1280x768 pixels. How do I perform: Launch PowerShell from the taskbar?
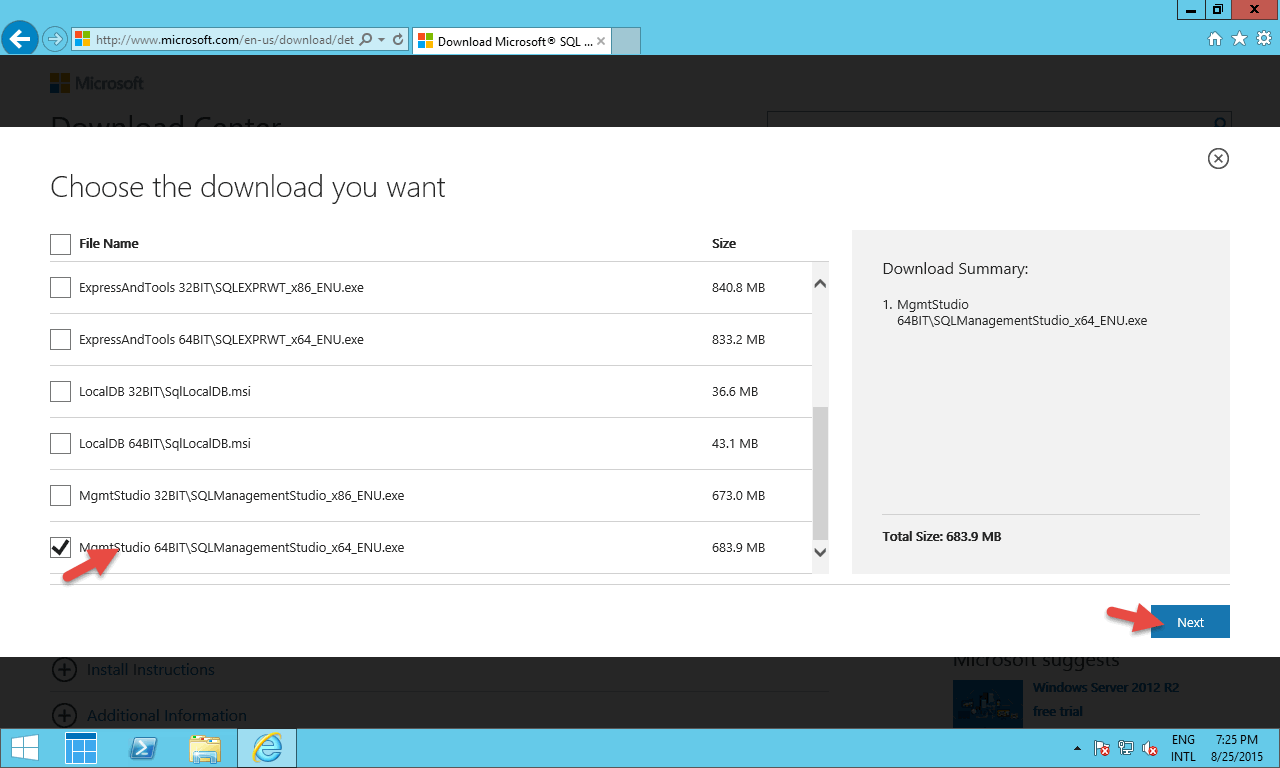(143, 748)
